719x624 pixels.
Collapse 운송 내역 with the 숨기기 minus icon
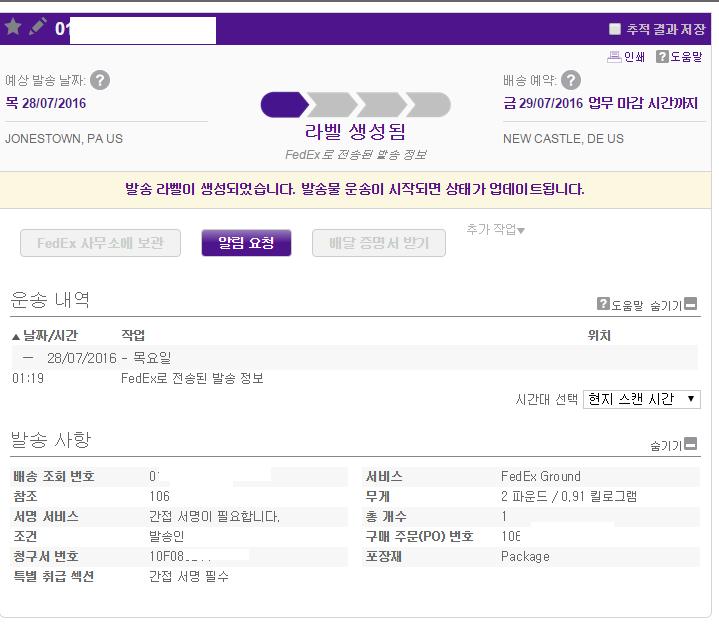coord(690,304)
